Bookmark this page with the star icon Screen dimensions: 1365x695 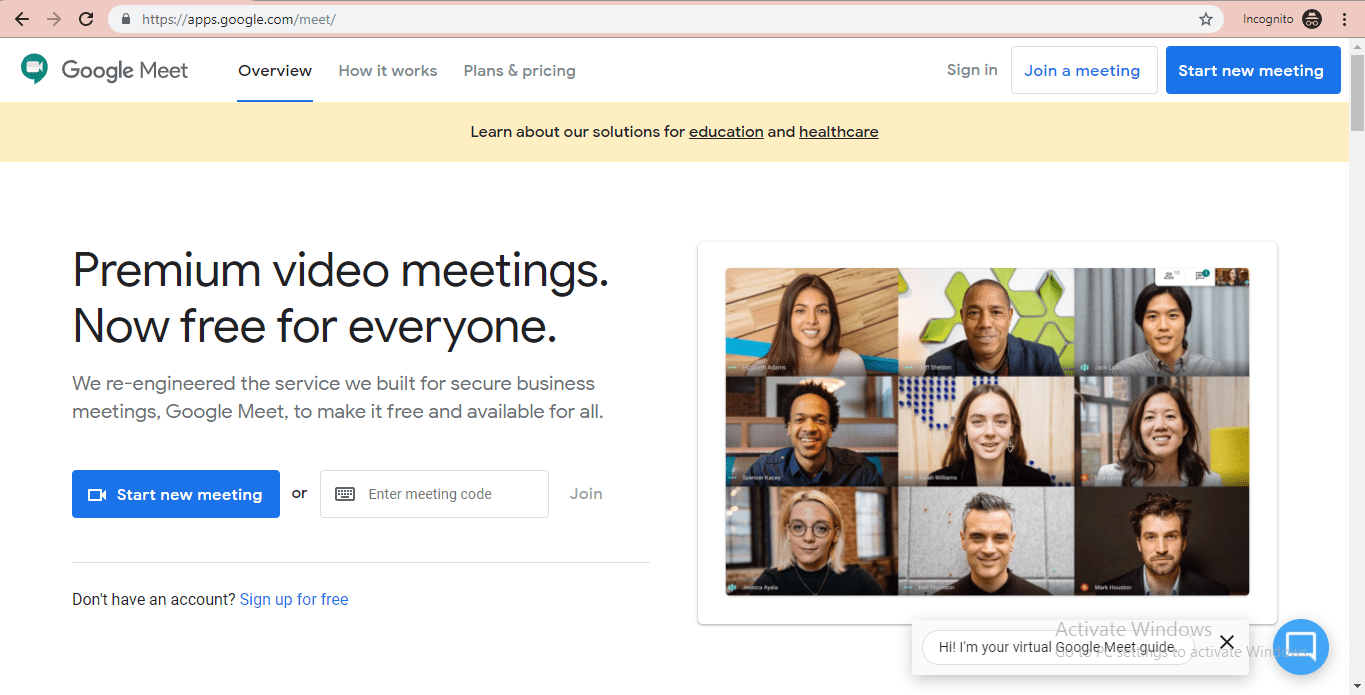click(x=1206, y=19)
